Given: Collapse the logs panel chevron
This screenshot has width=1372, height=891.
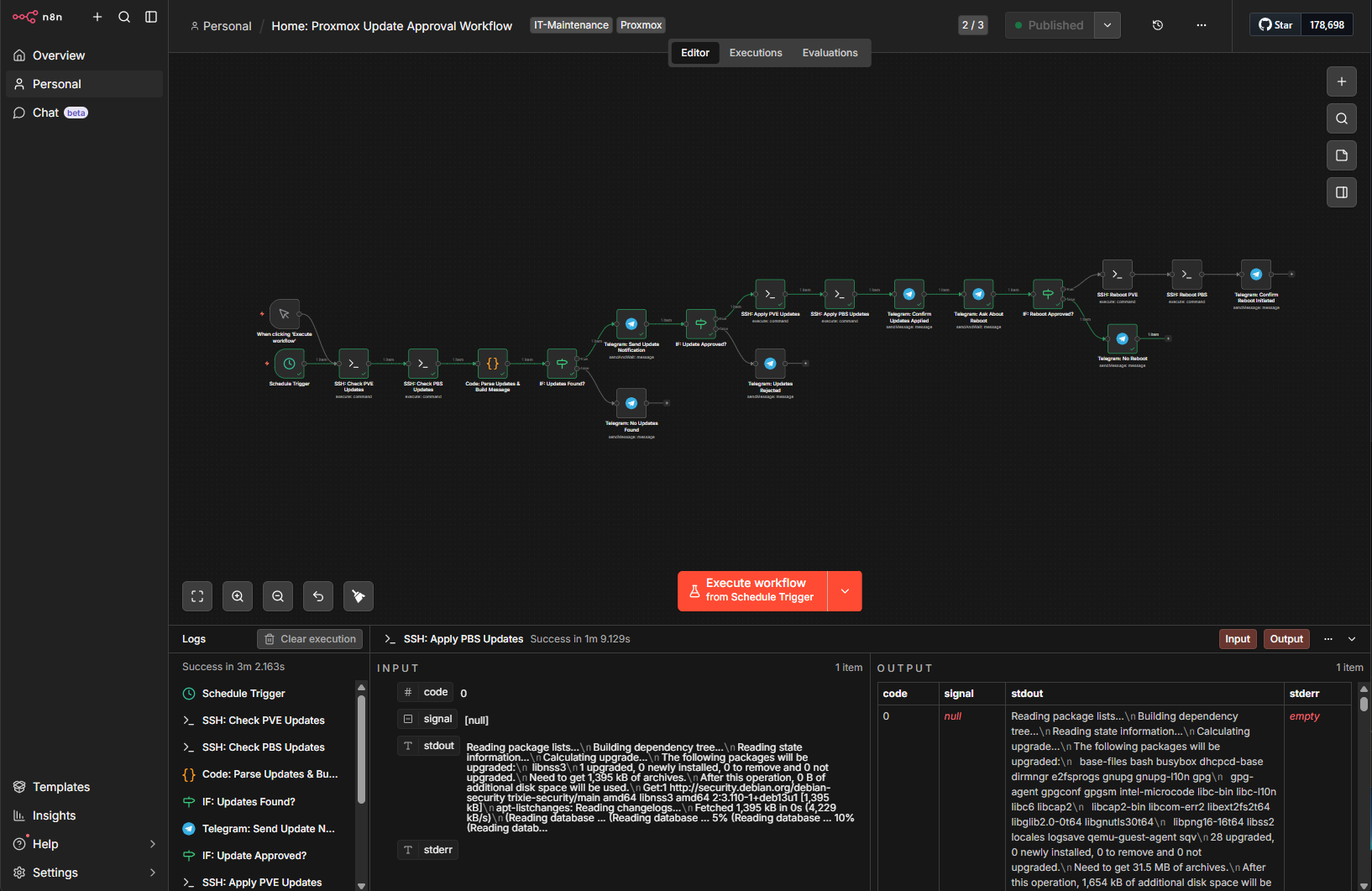Looking at the screenshot, I should 1352,639.
